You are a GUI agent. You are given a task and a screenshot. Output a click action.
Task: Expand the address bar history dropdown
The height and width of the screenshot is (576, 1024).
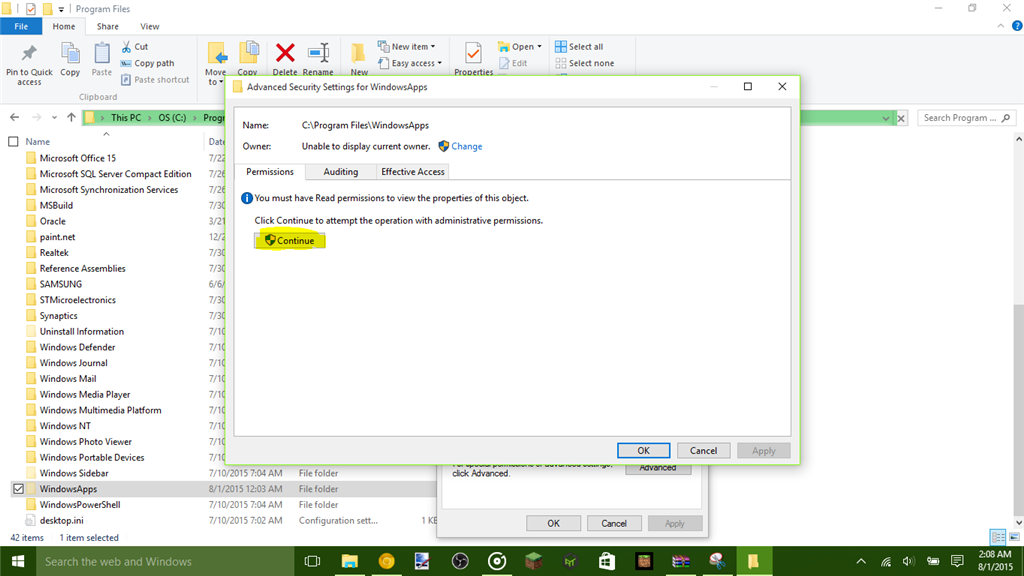[886, 118]
